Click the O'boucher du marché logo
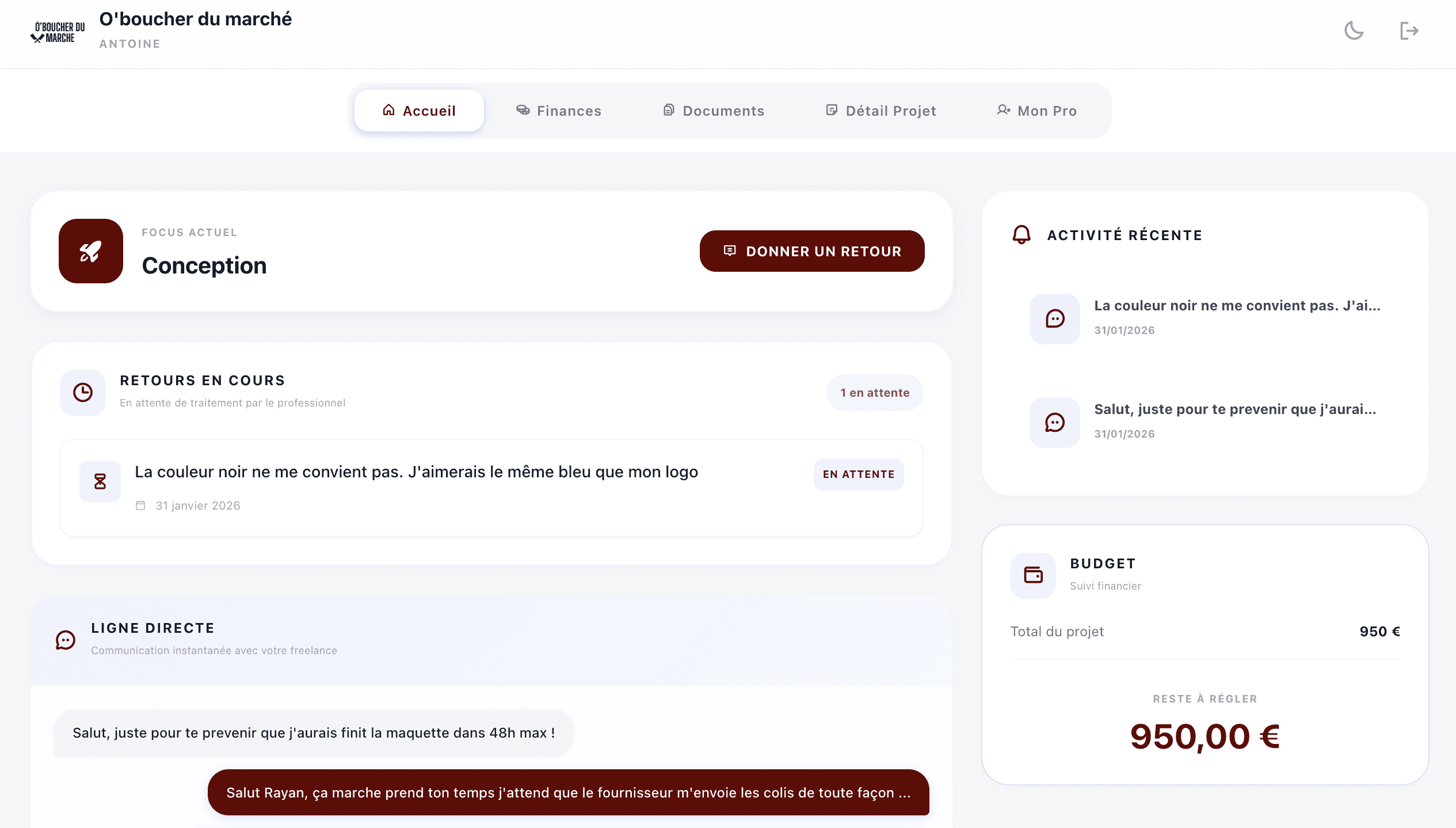The image size is (1456, 828). 58,33
